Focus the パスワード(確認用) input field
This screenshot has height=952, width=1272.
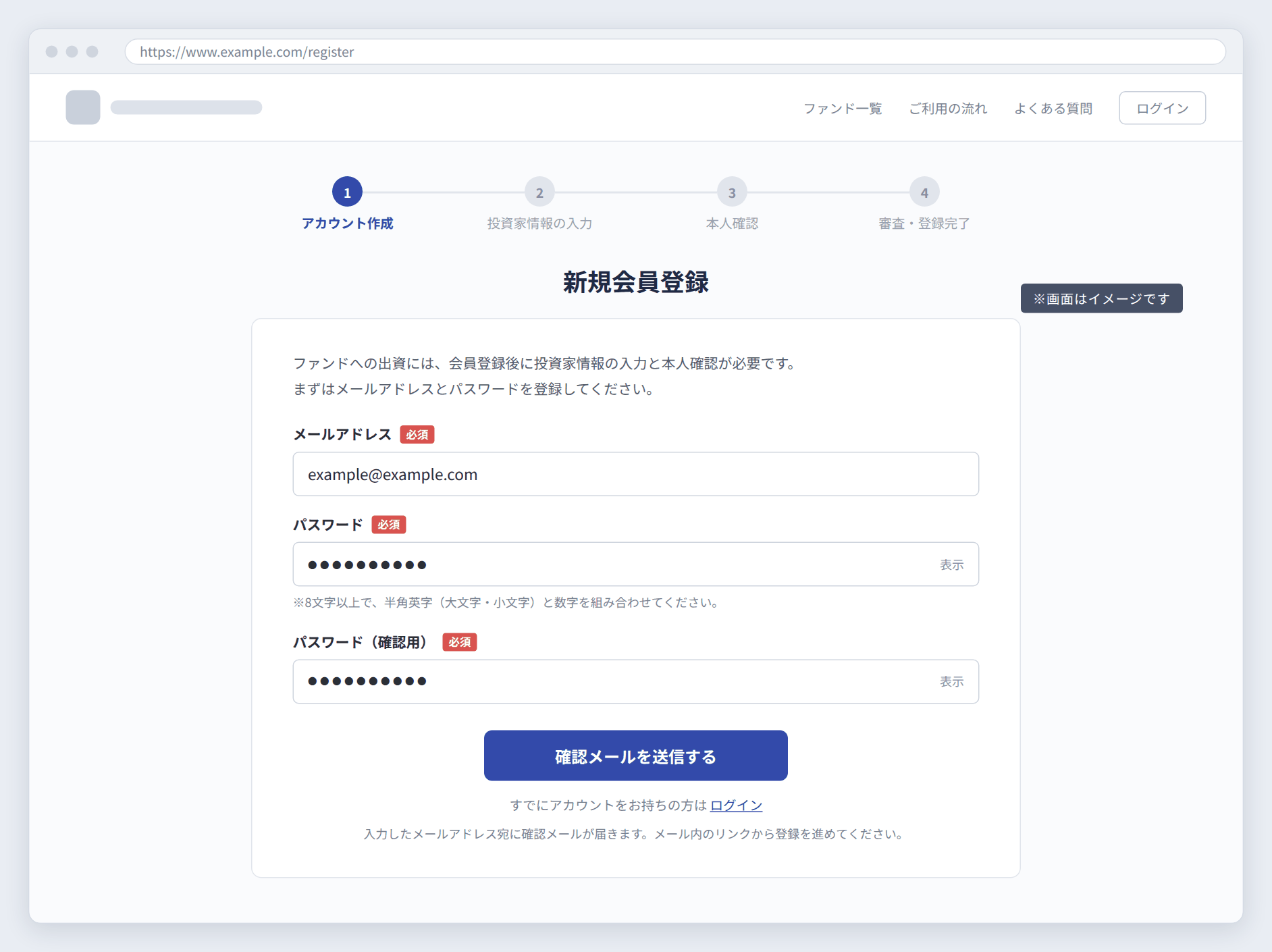click(635, 681)
